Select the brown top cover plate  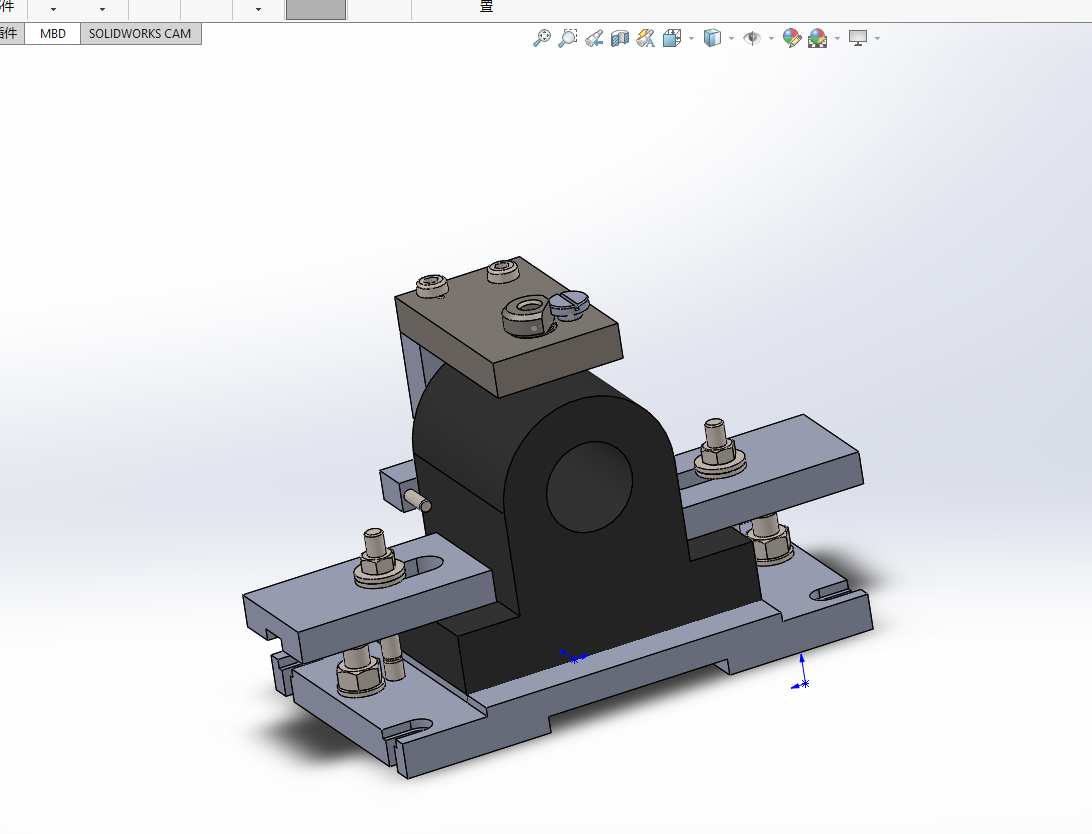[x=508, y=327]
